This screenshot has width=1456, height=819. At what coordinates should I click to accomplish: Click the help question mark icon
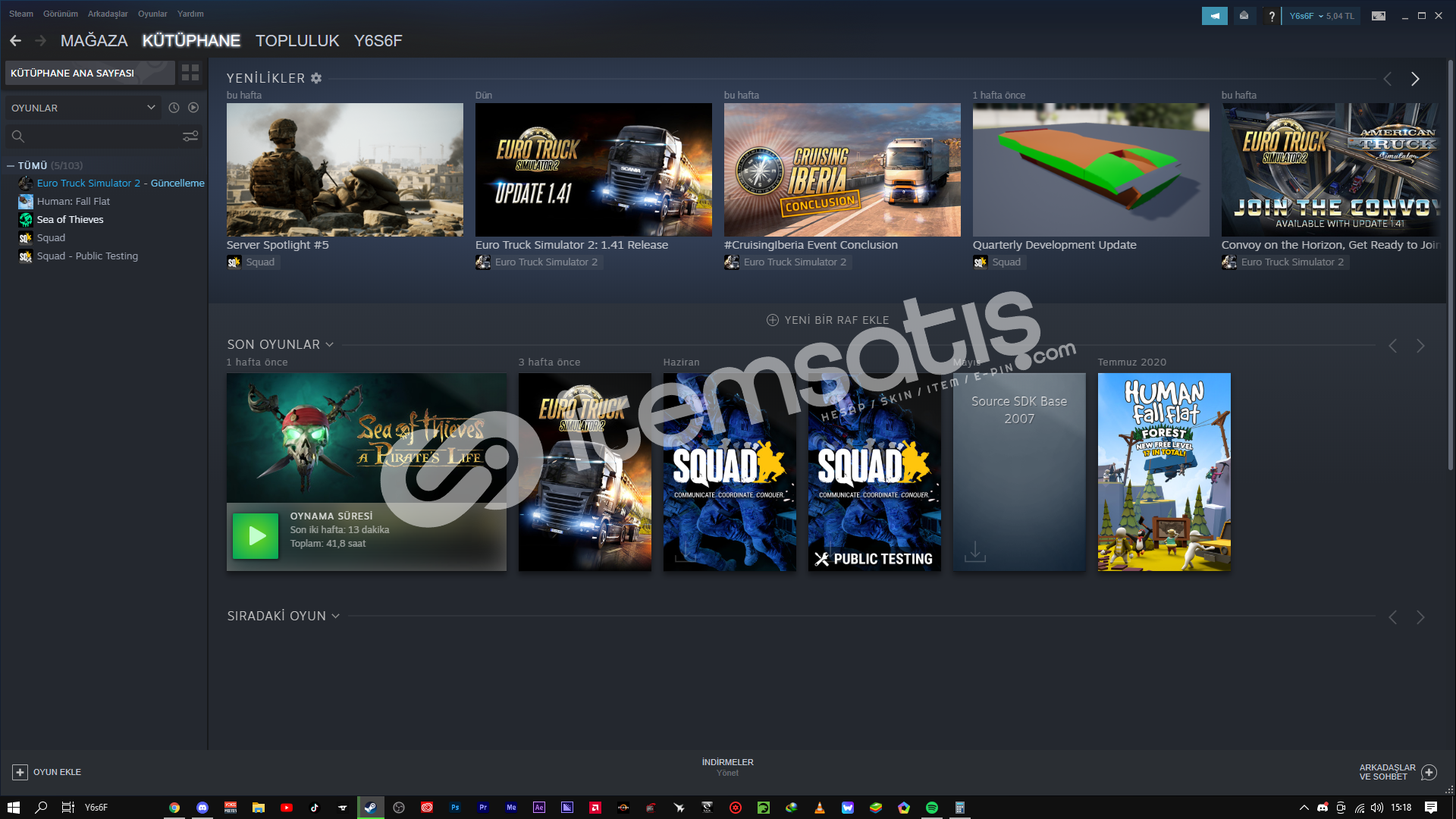1272,16
